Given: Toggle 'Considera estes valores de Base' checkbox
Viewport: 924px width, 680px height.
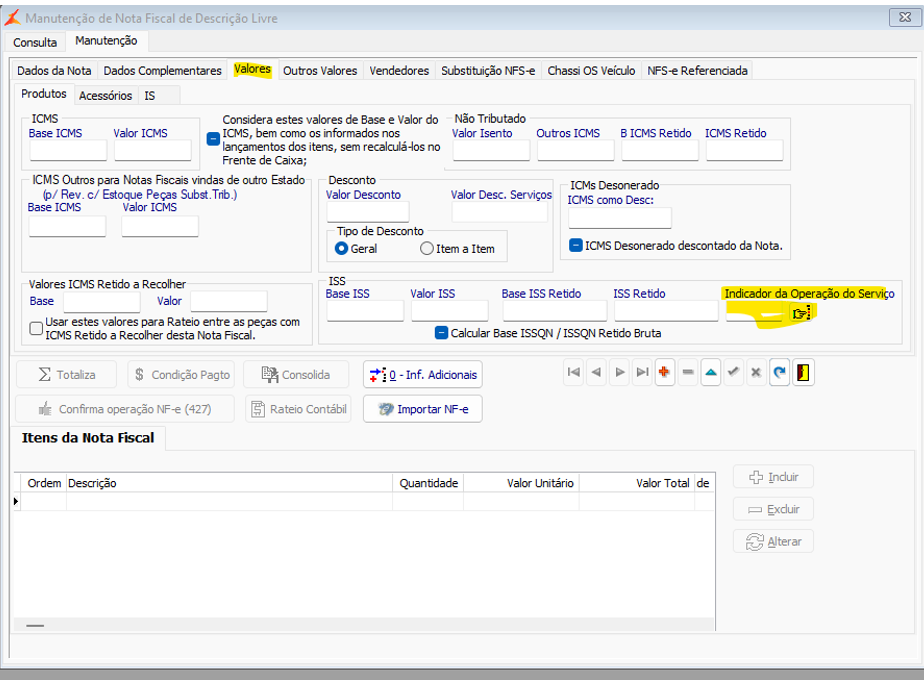Looking at the screenshot, I should point(213,139).
